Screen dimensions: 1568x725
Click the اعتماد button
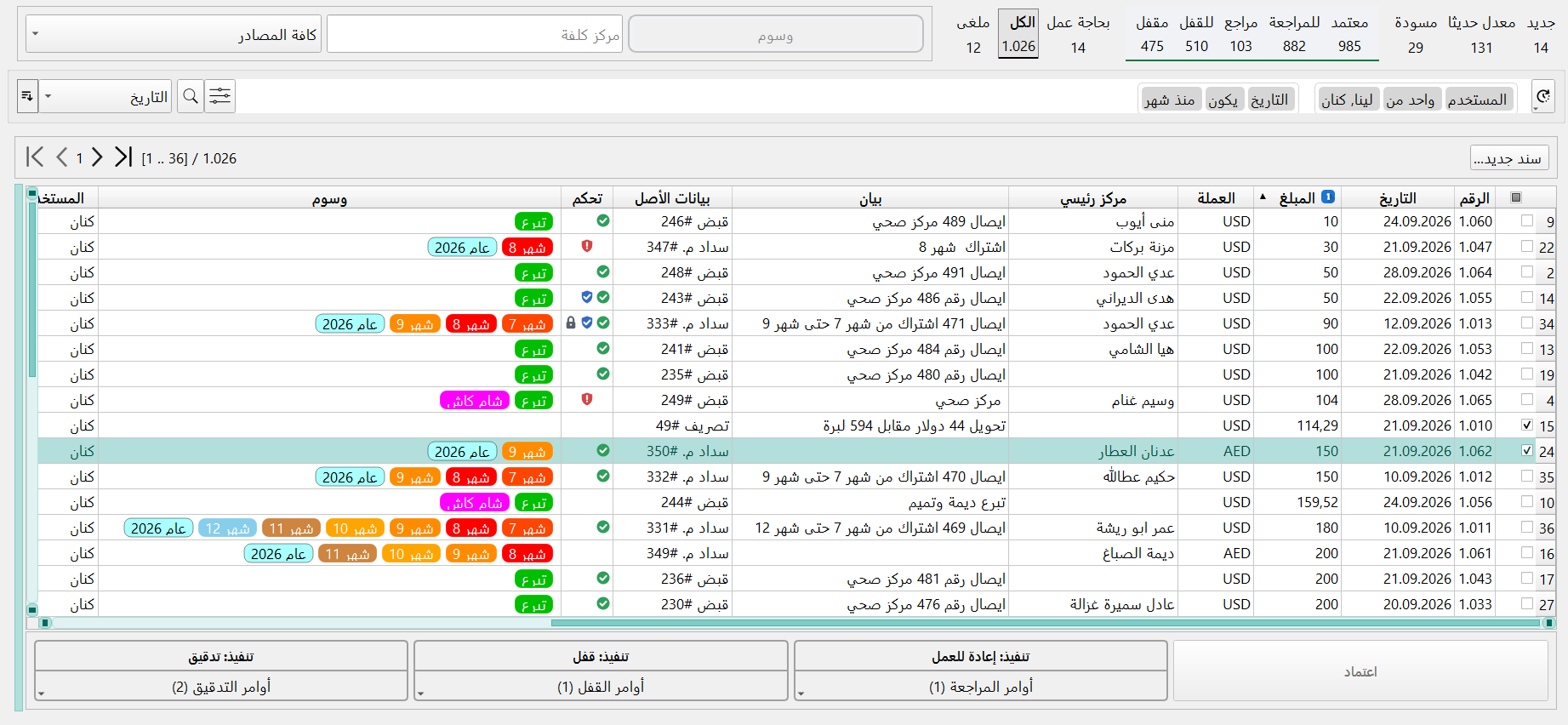[1360, 671]
